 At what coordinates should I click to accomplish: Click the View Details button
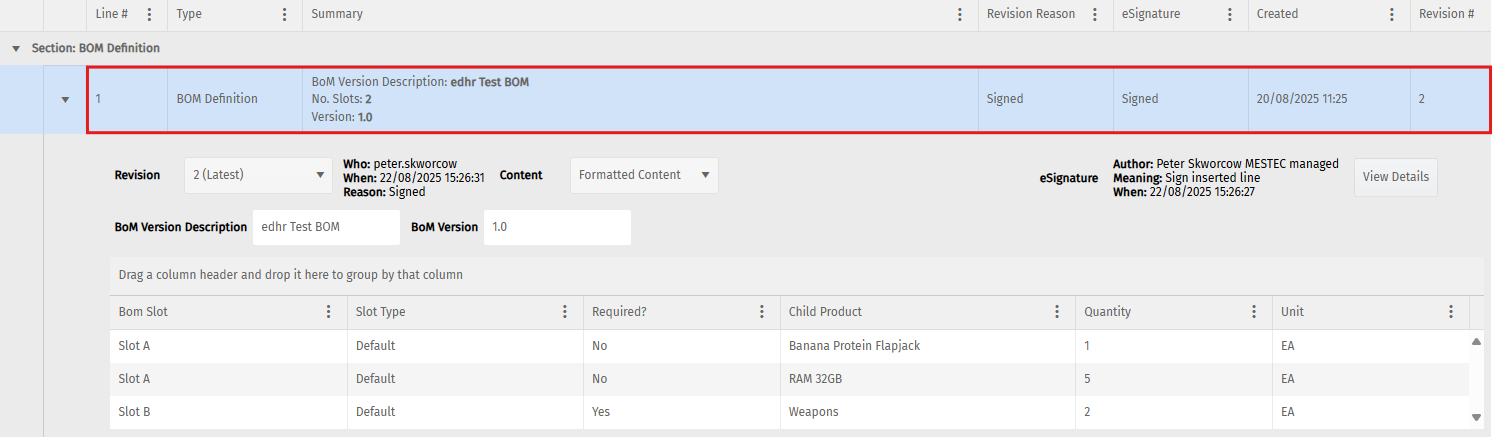[1396, 177]
